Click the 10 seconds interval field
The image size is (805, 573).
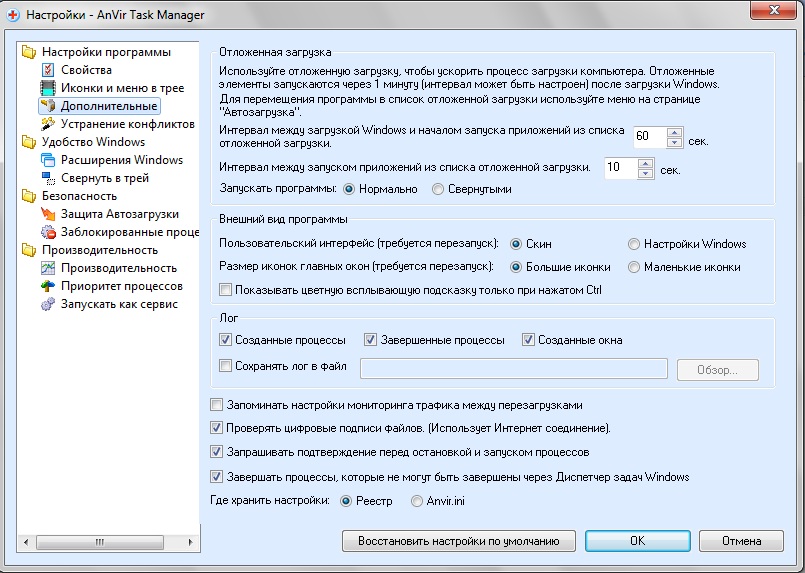pos(621,168)
